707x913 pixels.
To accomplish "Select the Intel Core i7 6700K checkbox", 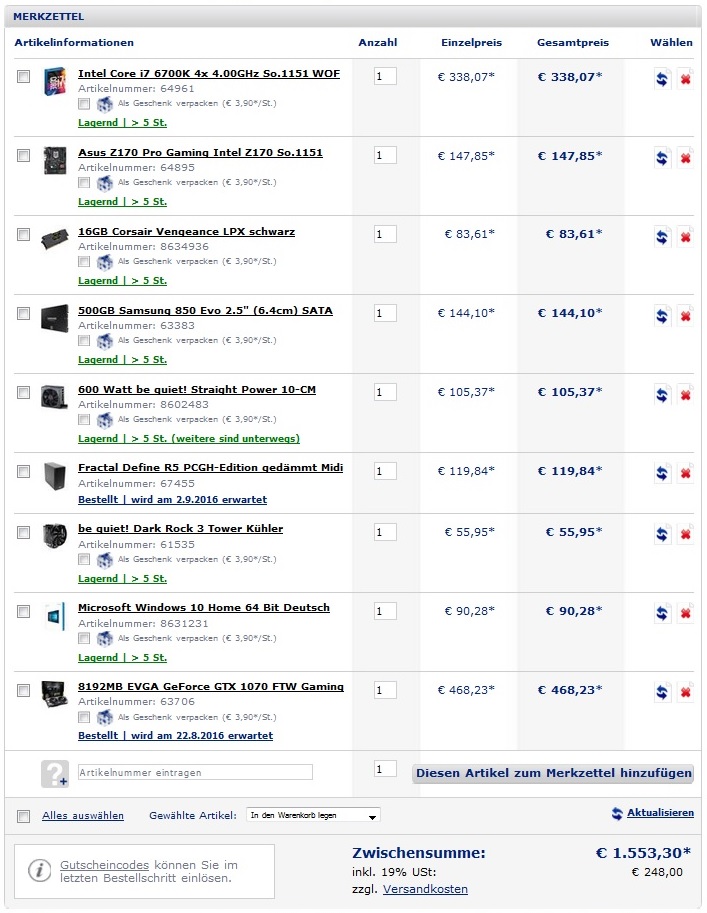I will click(x=24, y=76).
